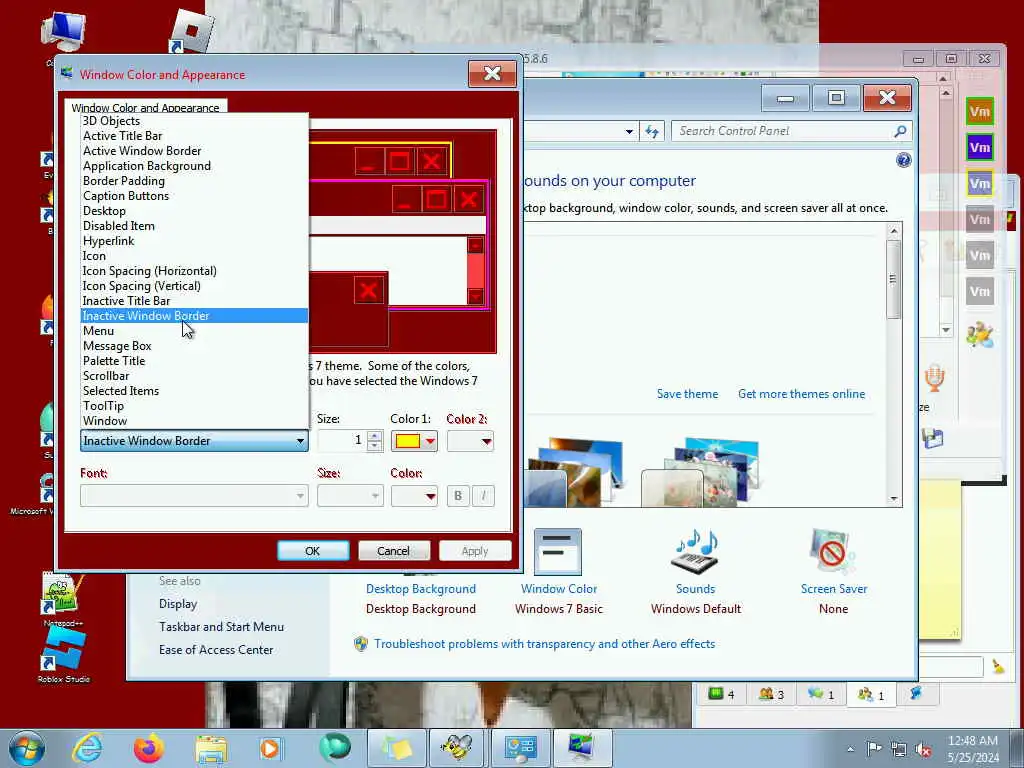Select 3D Objects in the item list
The image size is (1024, 768).
pyautogui.click(x=194, y=121)
